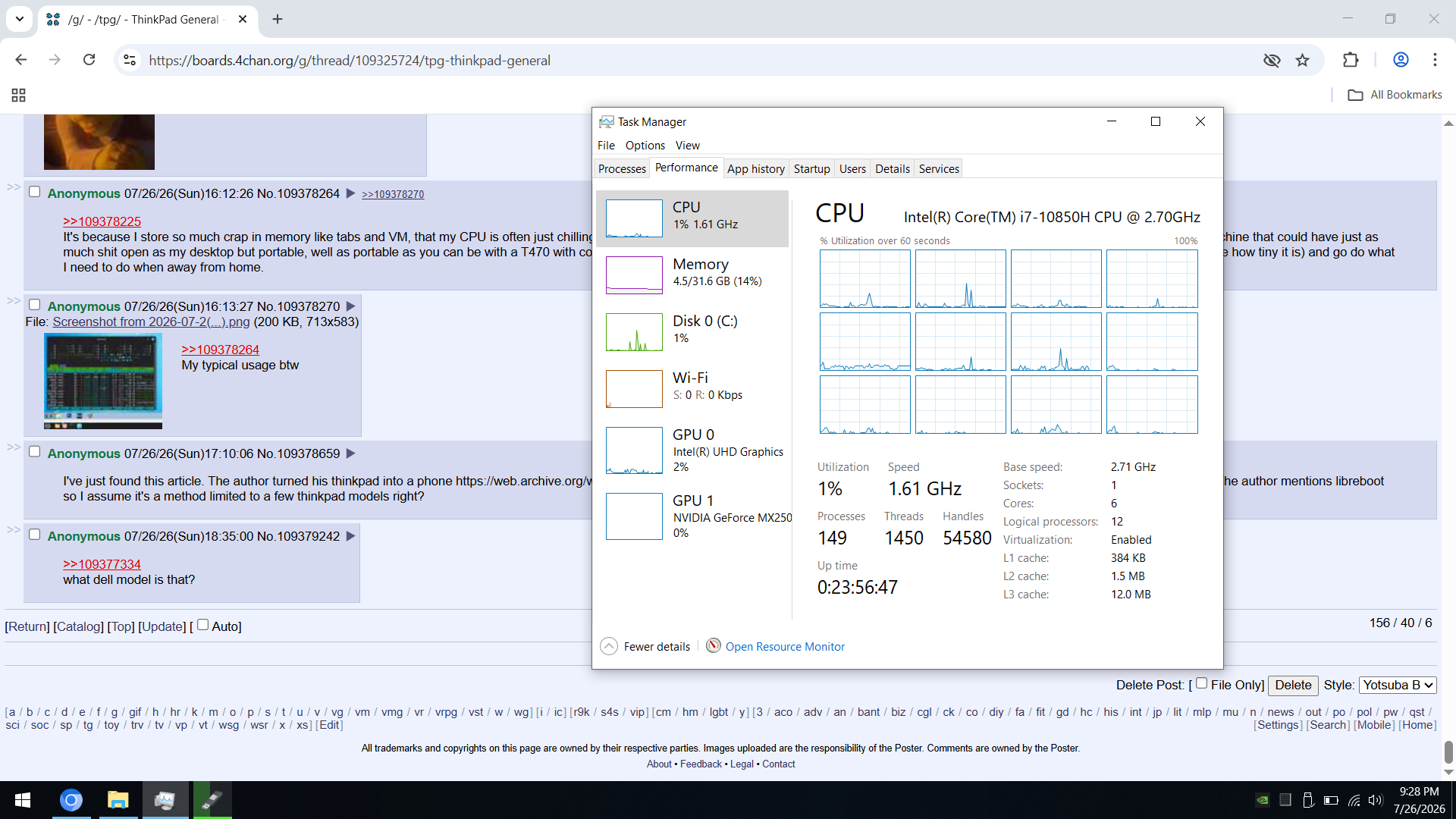Hide post No.109378264 with side arrows
This screenshot has width=1456, height=819.
point(14,187)
